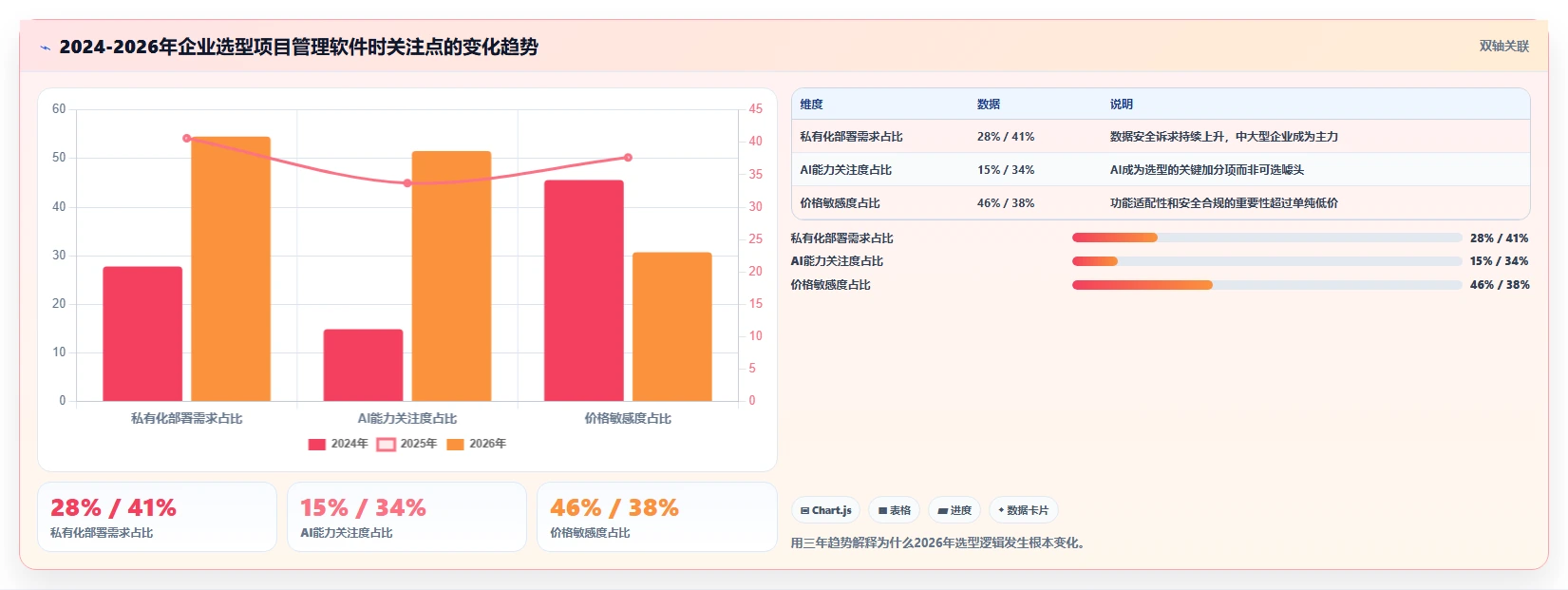Click table value 28% / 41%

coord(1006,137)
